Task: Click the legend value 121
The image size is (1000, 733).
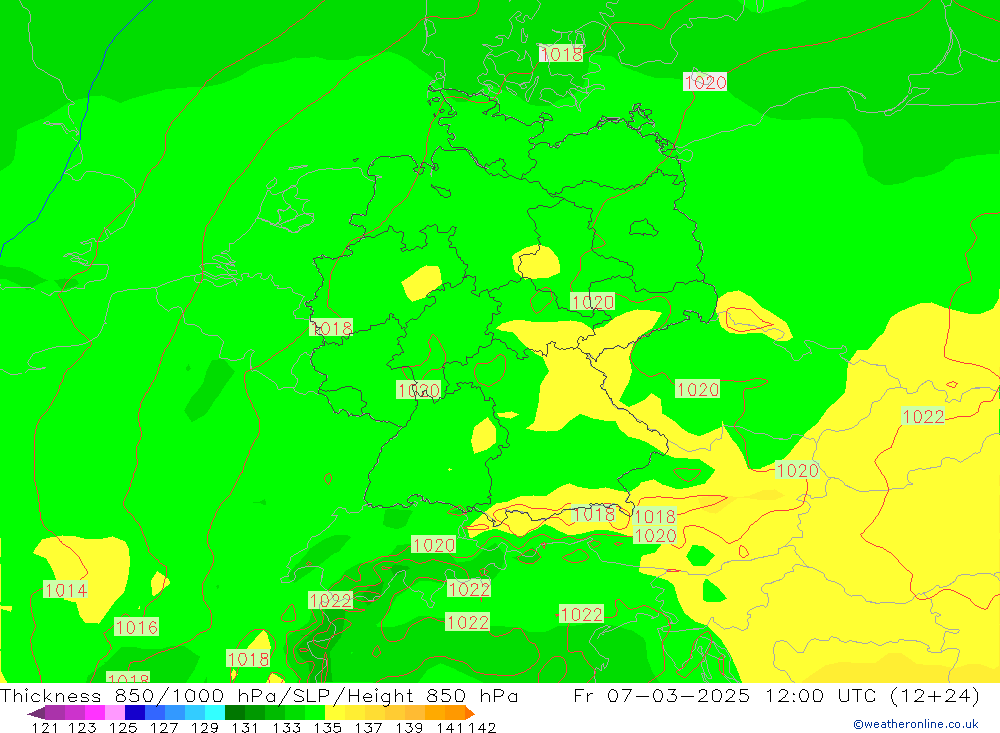Action: pyautogui.click(x=45, y=727)
